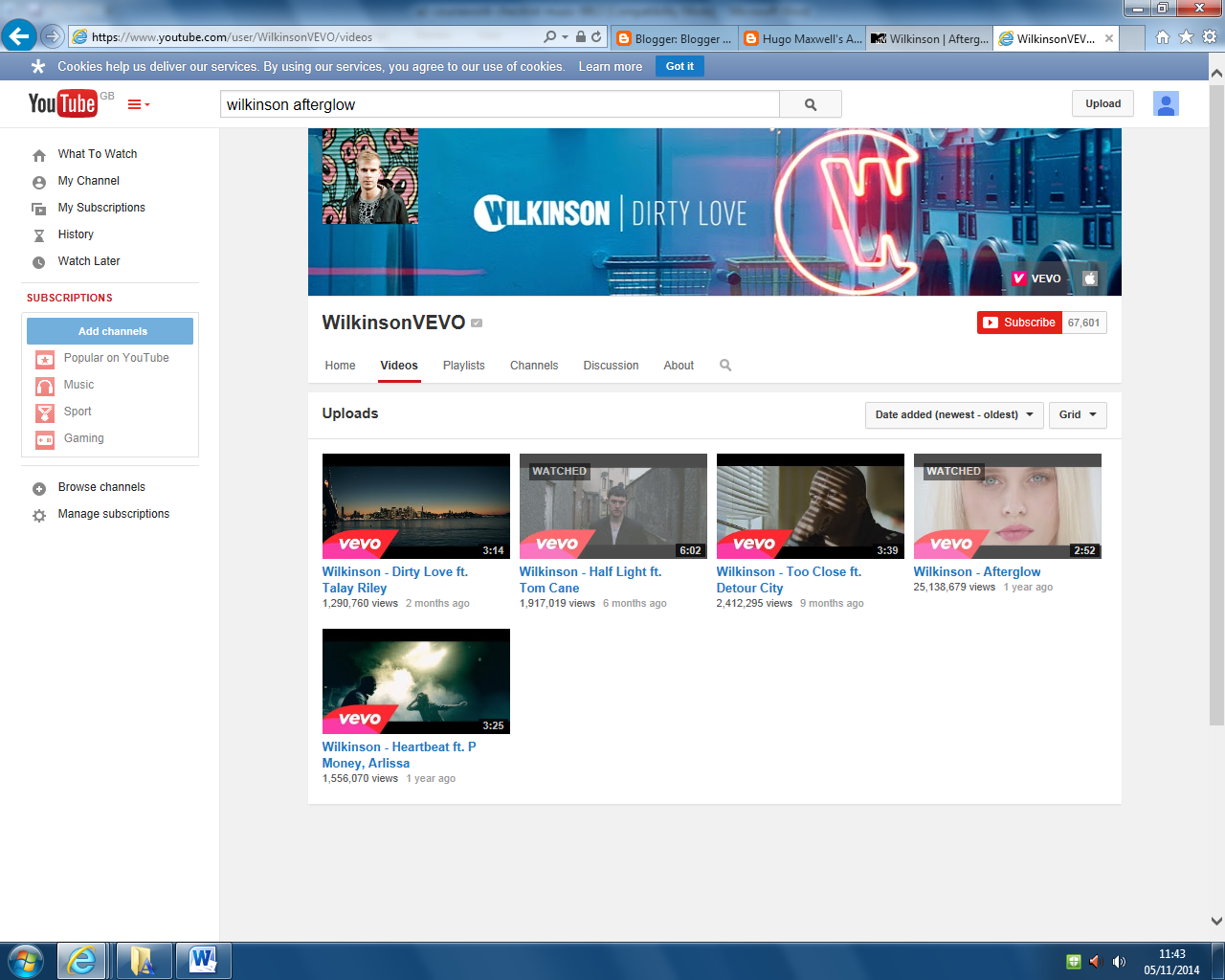Switch to the Home channel tab
1225x980 pixels.
click(x=340, y=366)
